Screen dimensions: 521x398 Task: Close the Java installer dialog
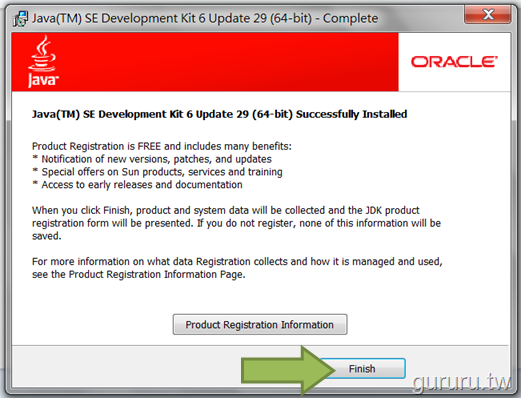pyautogui.click(x=488, y=14)
